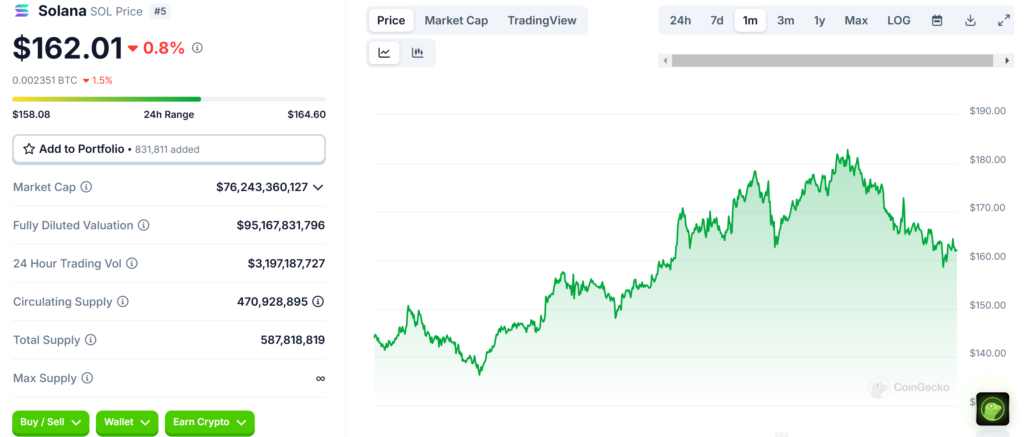Open the Wallet dropdown
Viewport: 1024px width, 437px height.
(x=126, y=423)
